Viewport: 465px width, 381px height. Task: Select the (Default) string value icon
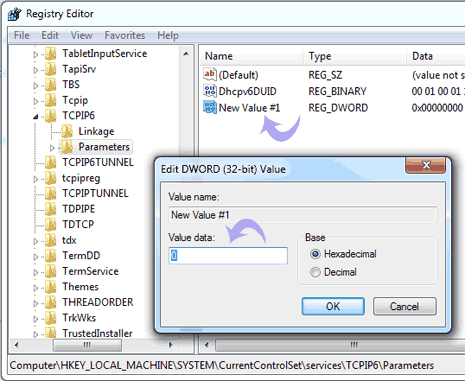[210, 74]
